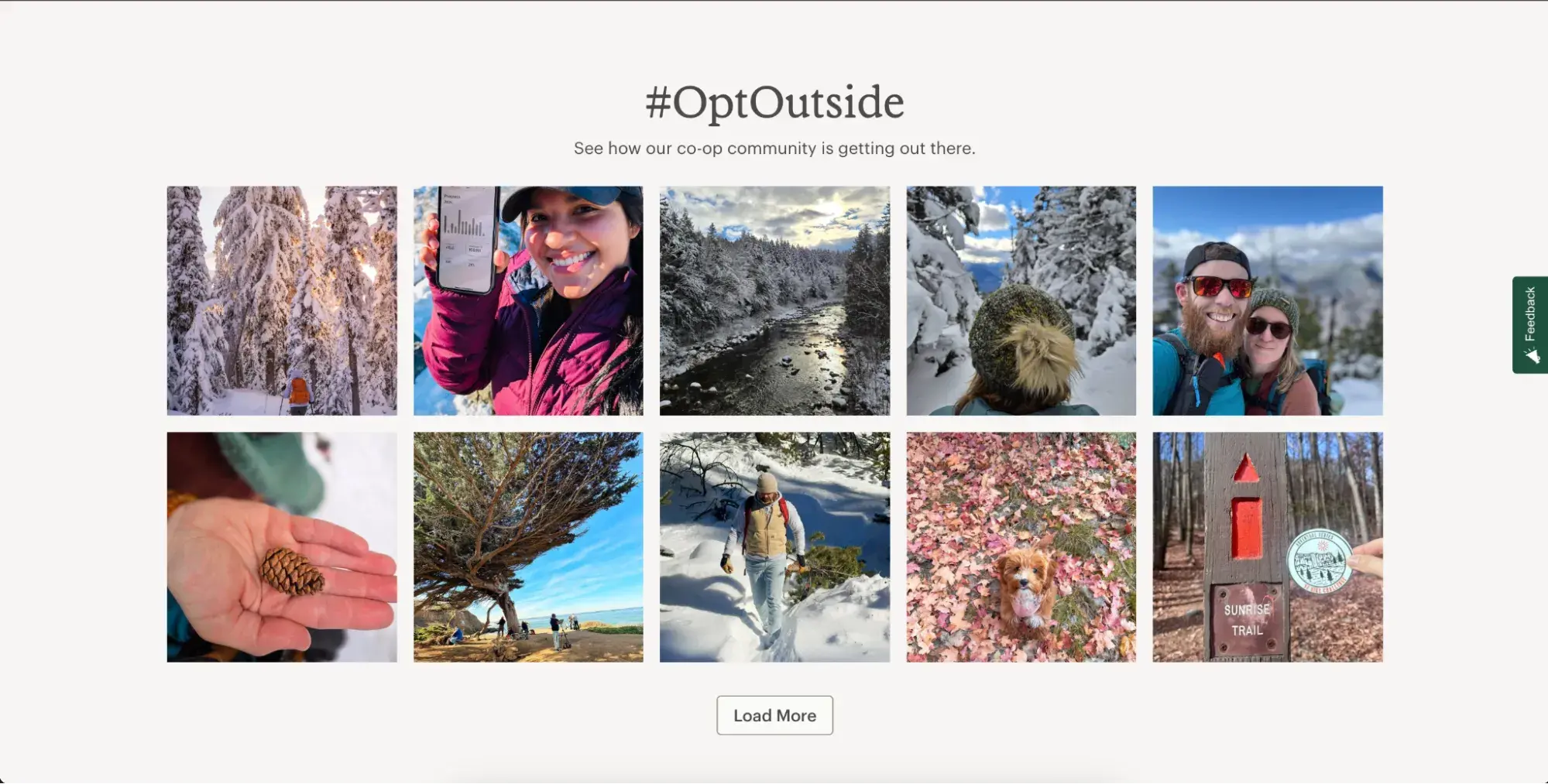View the pinecone in hand photo
Screen dimensions: 1548x784
282,547
